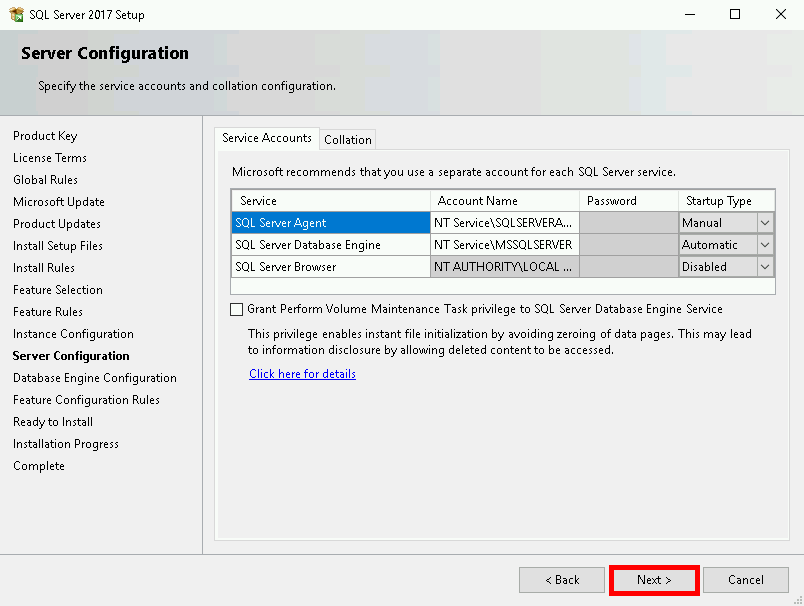This screenshot has width=804, height=606.
Task: Enable Grant Perform Volume Maintenance Task checkbox
Action: [237, 310]
